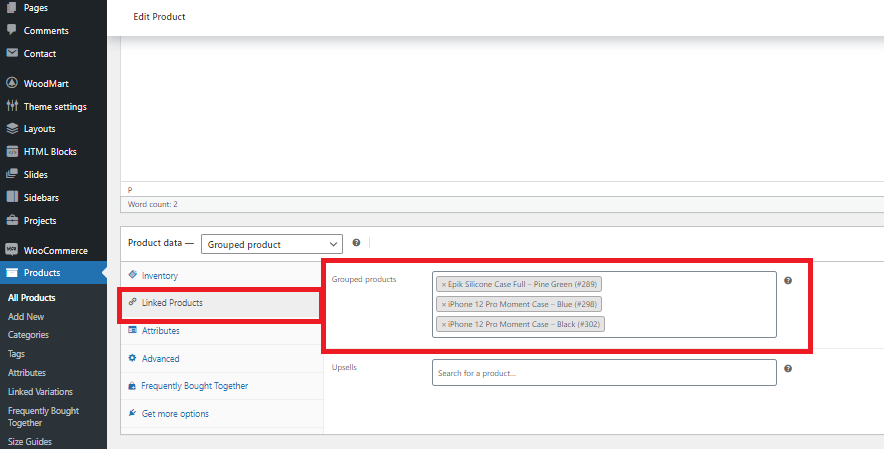
Task: Click the Frequently Bought Together bag icon
Action: pyautogui.click(x=132, y=386)
